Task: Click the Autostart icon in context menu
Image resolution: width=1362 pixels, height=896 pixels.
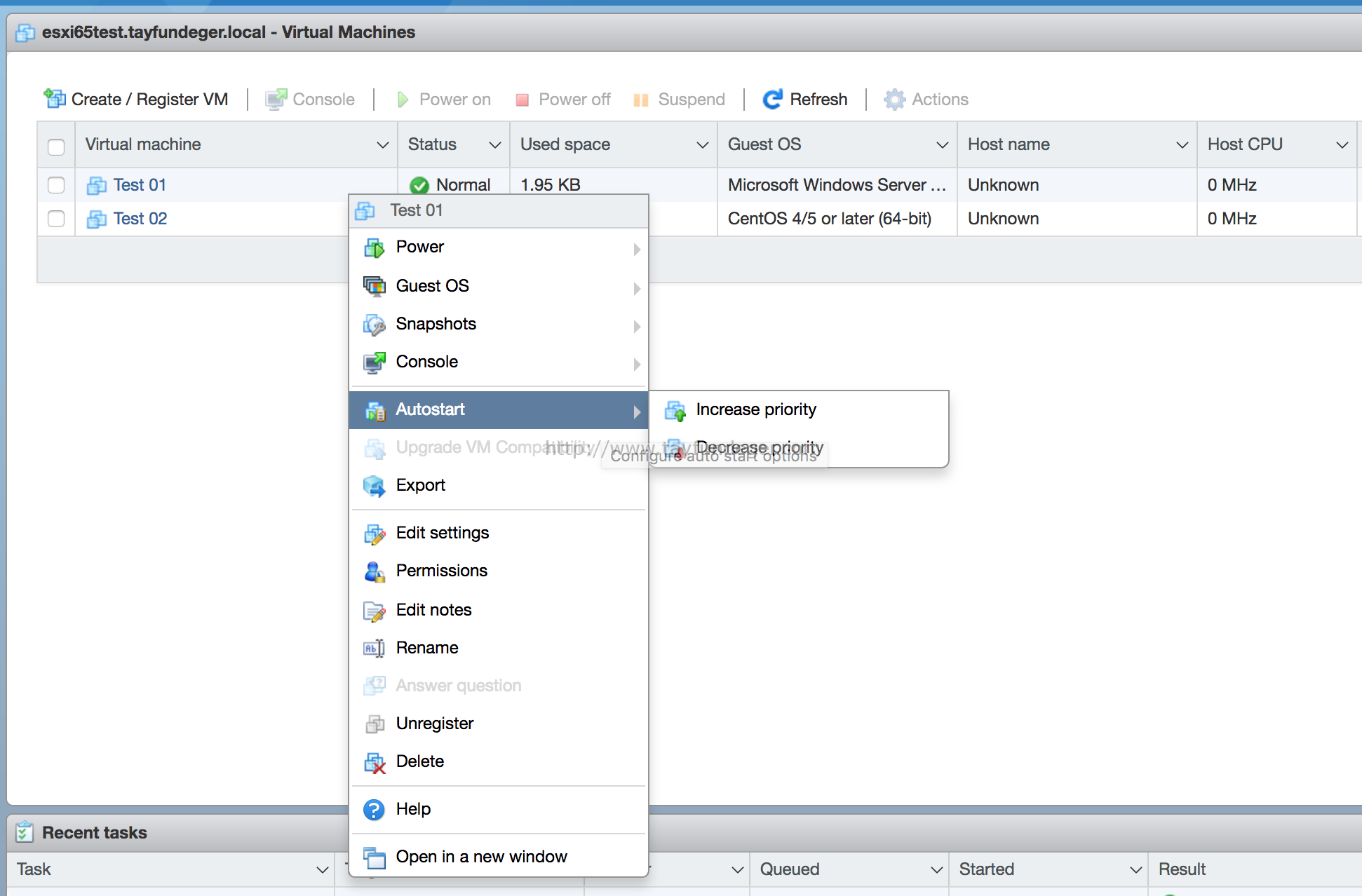Action: [x=375, y=411]
